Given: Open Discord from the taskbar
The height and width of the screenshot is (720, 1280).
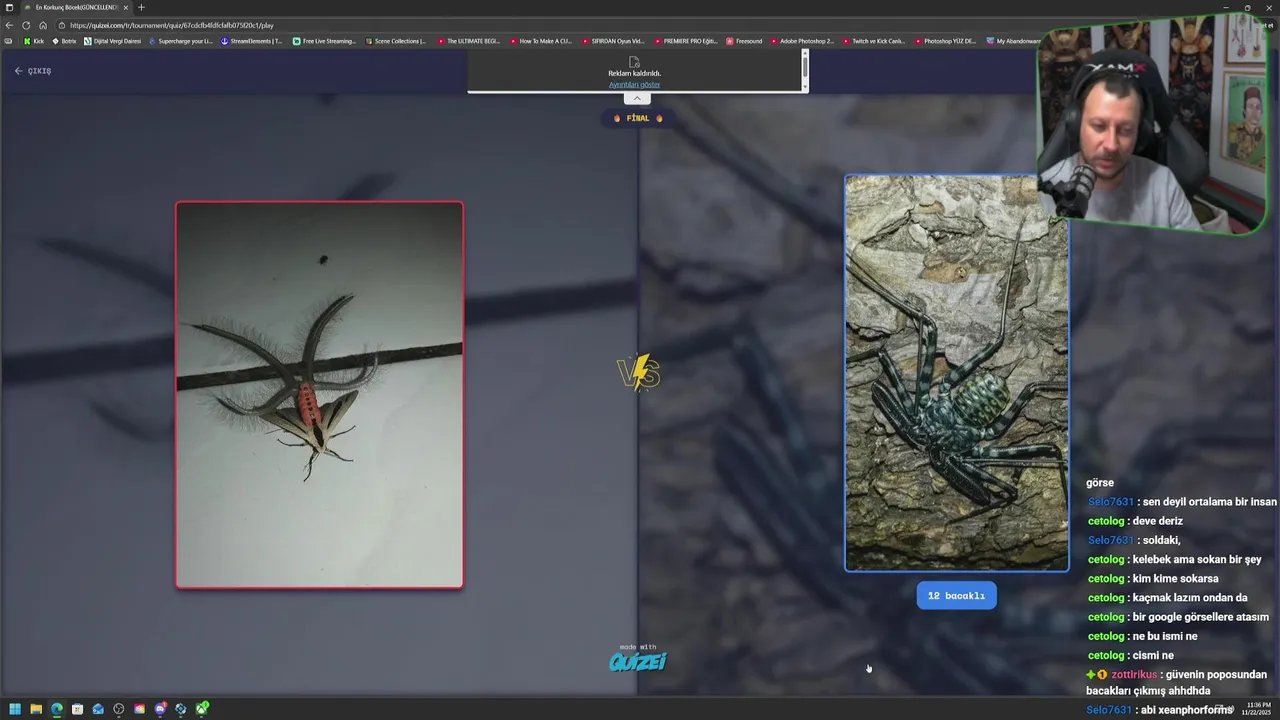Looking at the screenshot, I should 160,709.
